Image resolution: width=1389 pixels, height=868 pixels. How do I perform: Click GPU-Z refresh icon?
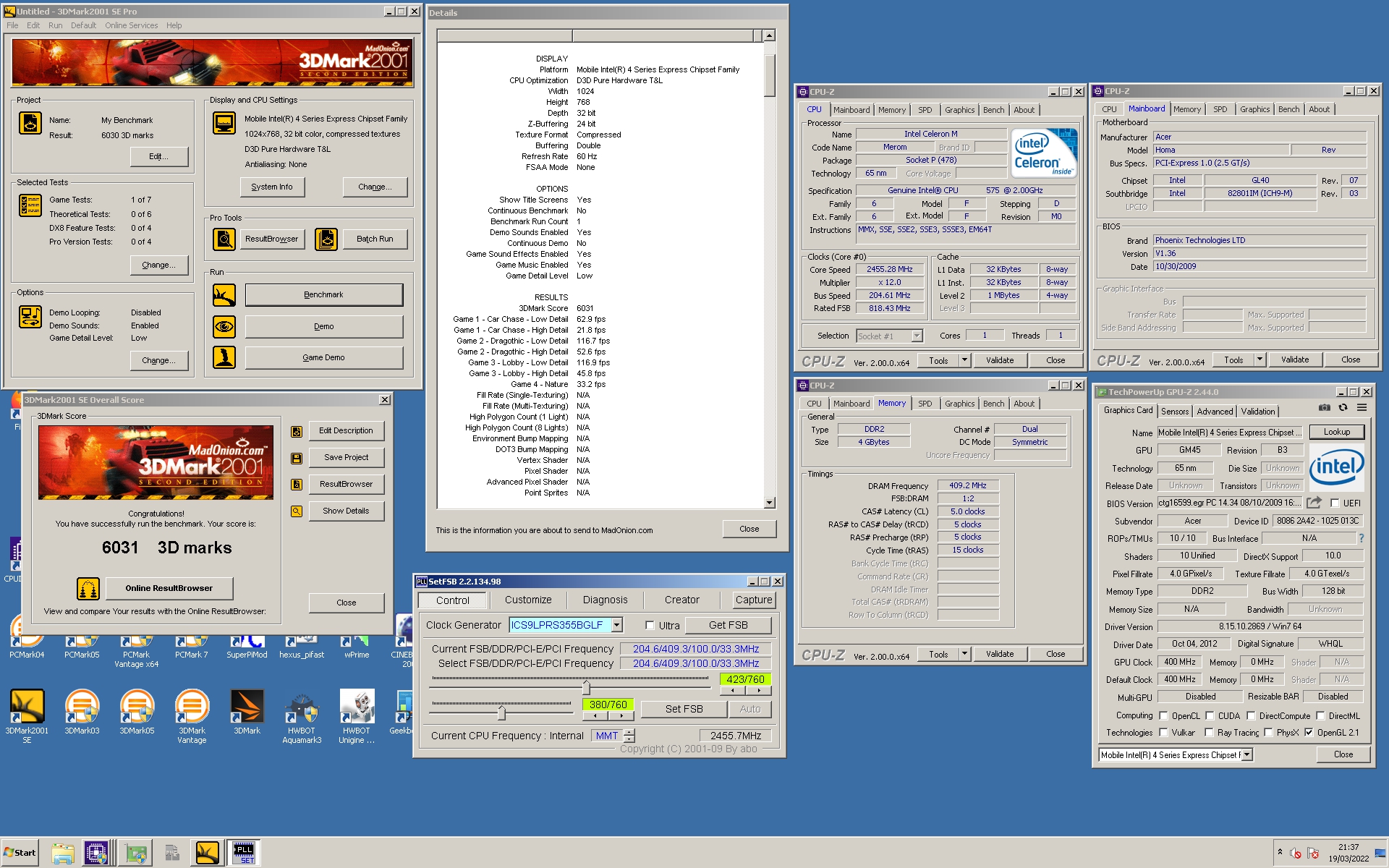click(x=1343, y=408)
